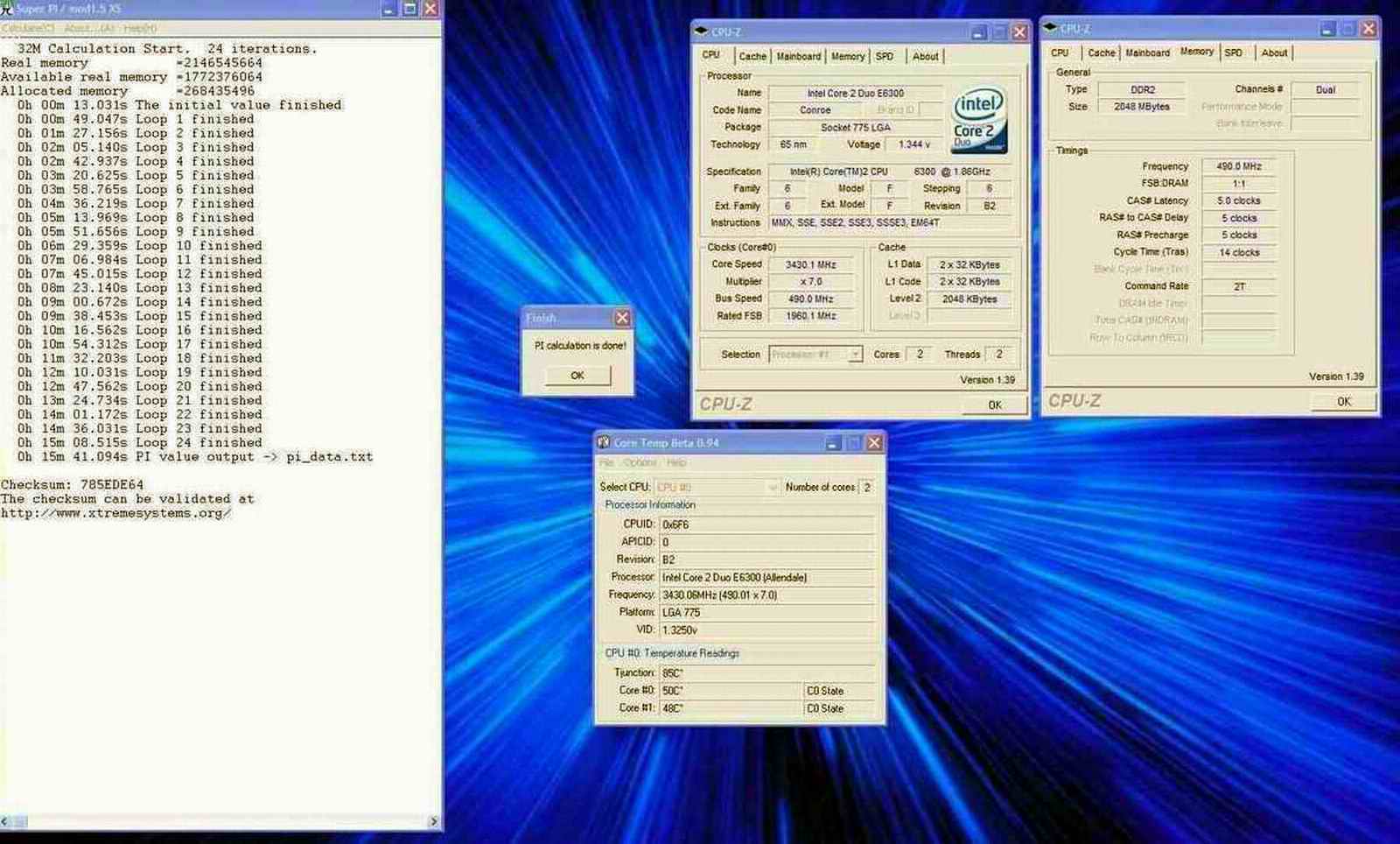Screen dimensions: 1400x844
Task: Click the Super PI title bar icon
Action: pos(7,9)
